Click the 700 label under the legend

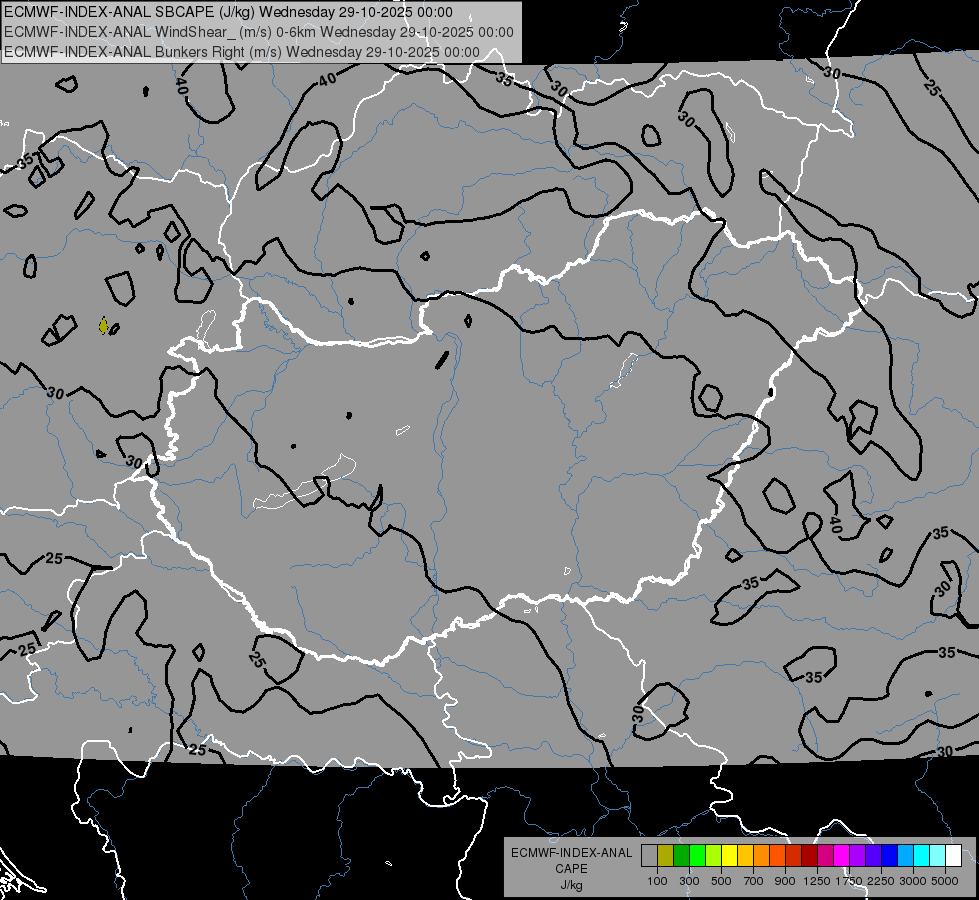[x=754, y=881]
